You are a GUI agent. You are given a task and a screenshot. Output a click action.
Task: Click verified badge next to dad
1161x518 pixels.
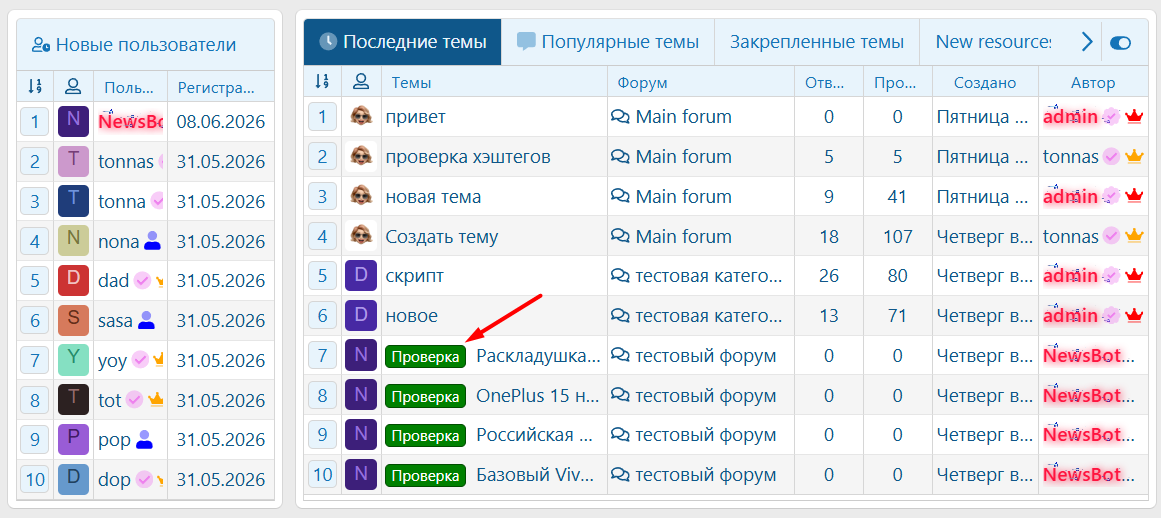coord(142,280)
